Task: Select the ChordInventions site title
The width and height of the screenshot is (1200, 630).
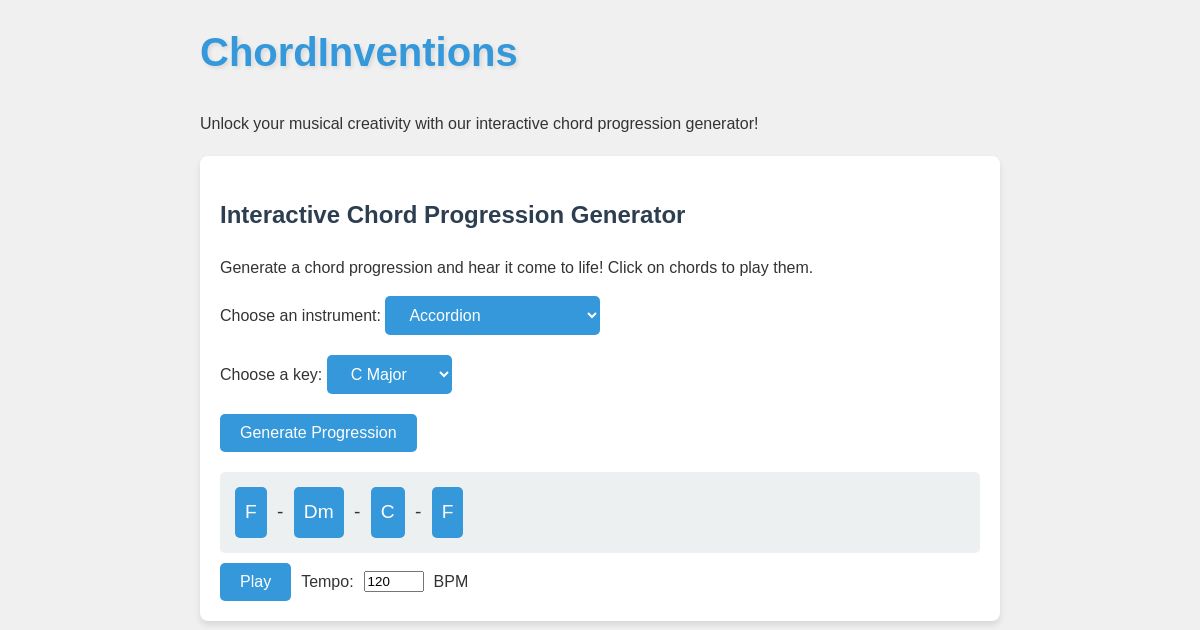Action: tap(359, 52)
